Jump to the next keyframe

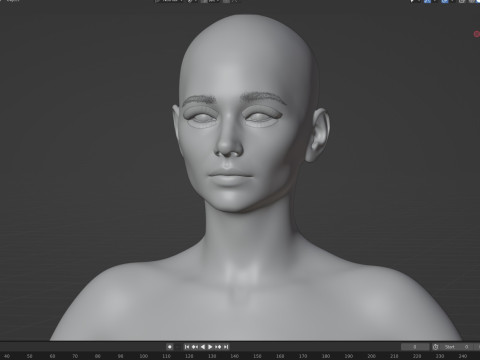[218, 347]
